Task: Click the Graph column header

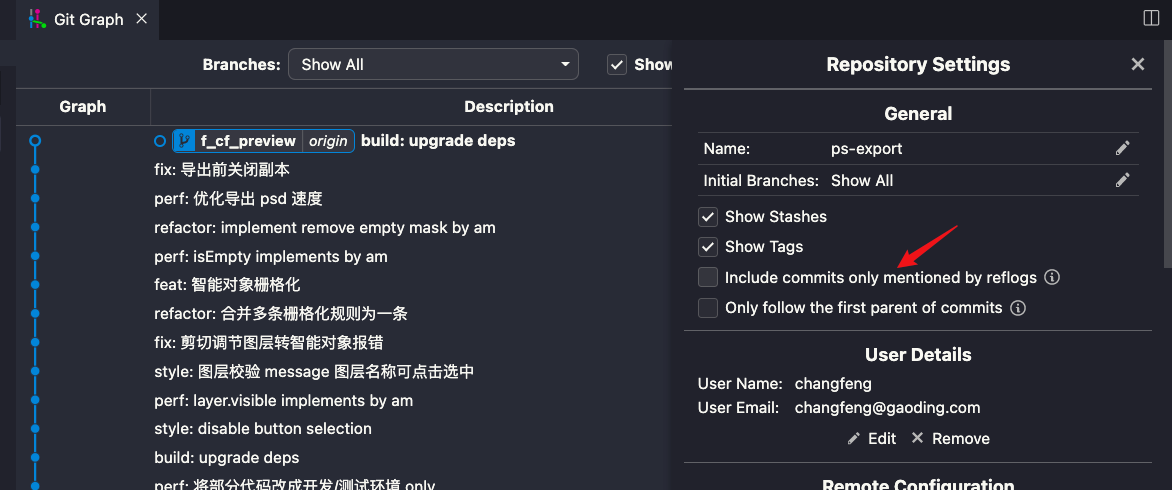Action: pyautogui.click(x=82, y=107)
